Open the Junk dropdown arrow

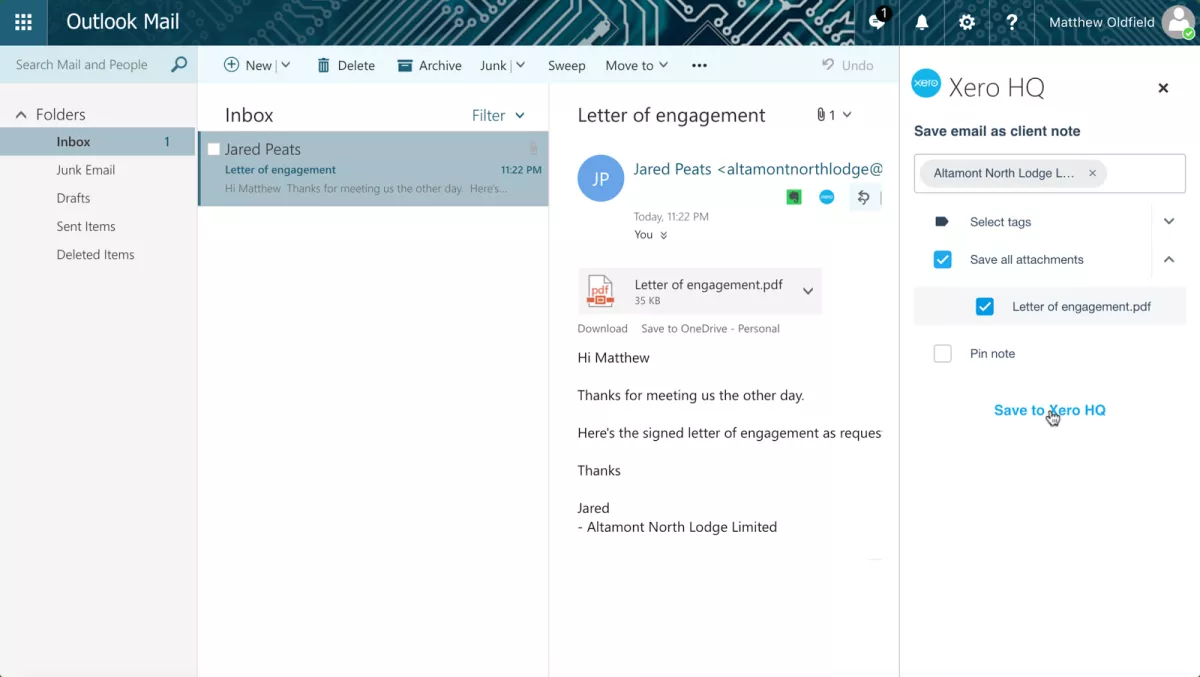pyautogui.click(x=520, y=65)
